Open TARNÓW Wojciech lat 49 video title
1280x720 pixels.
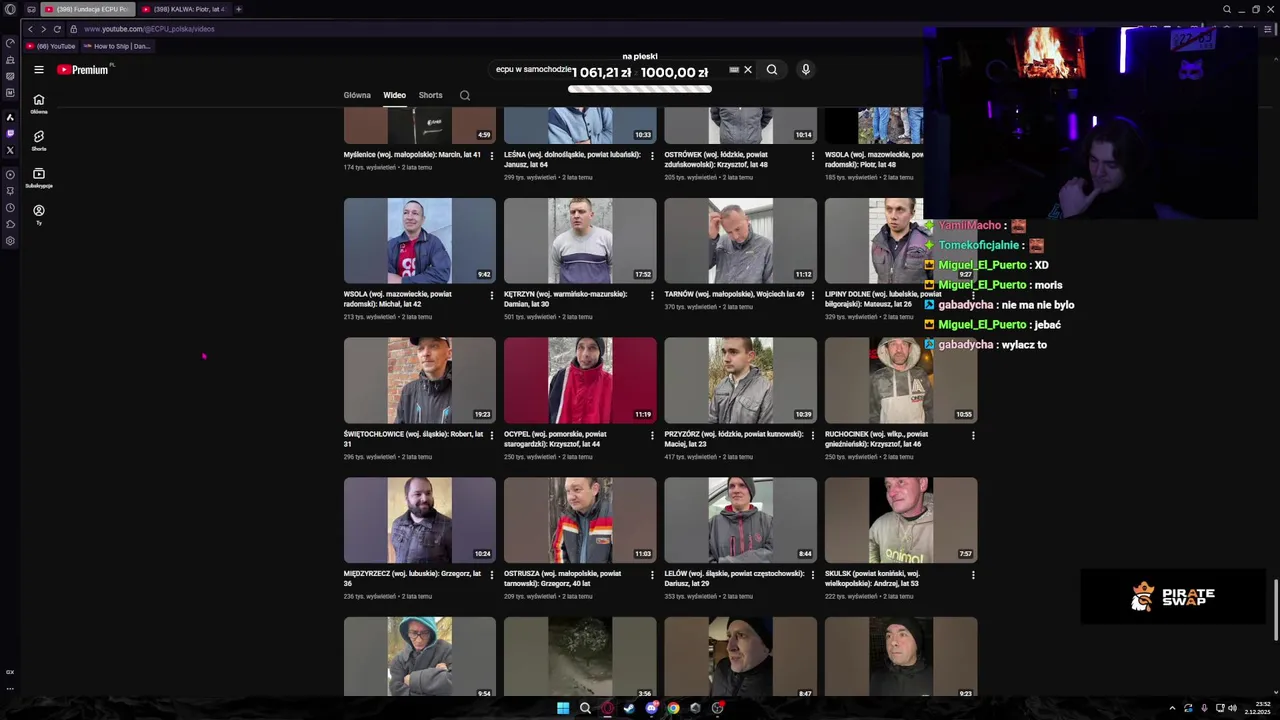pos(734,295)
